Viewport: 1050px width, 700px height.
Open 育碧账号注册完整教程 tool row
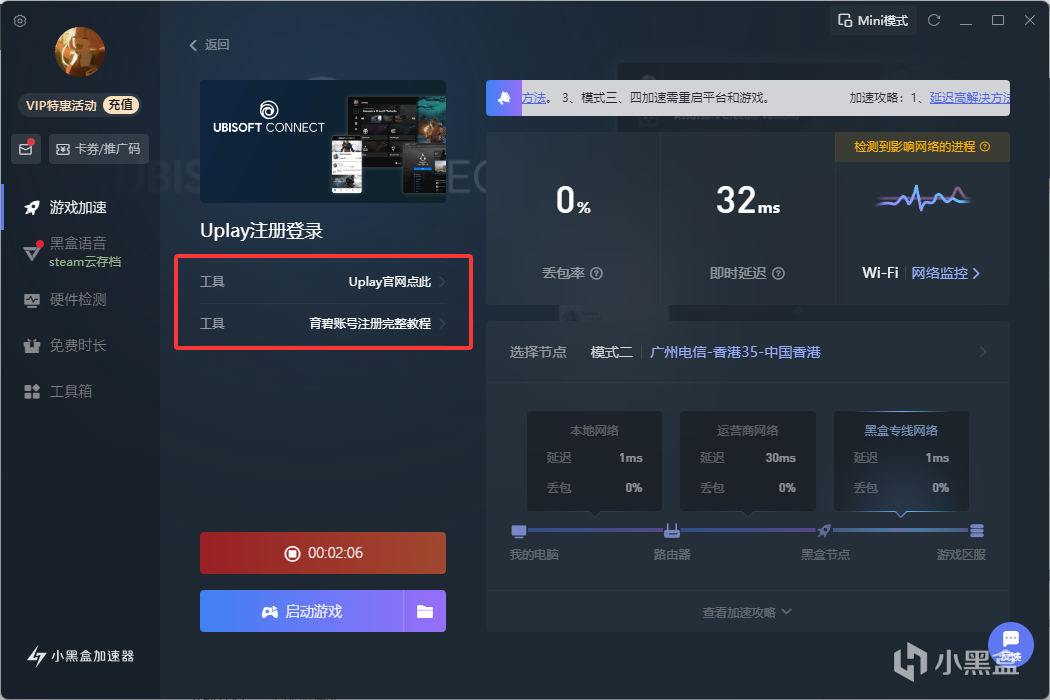point(323,324)
